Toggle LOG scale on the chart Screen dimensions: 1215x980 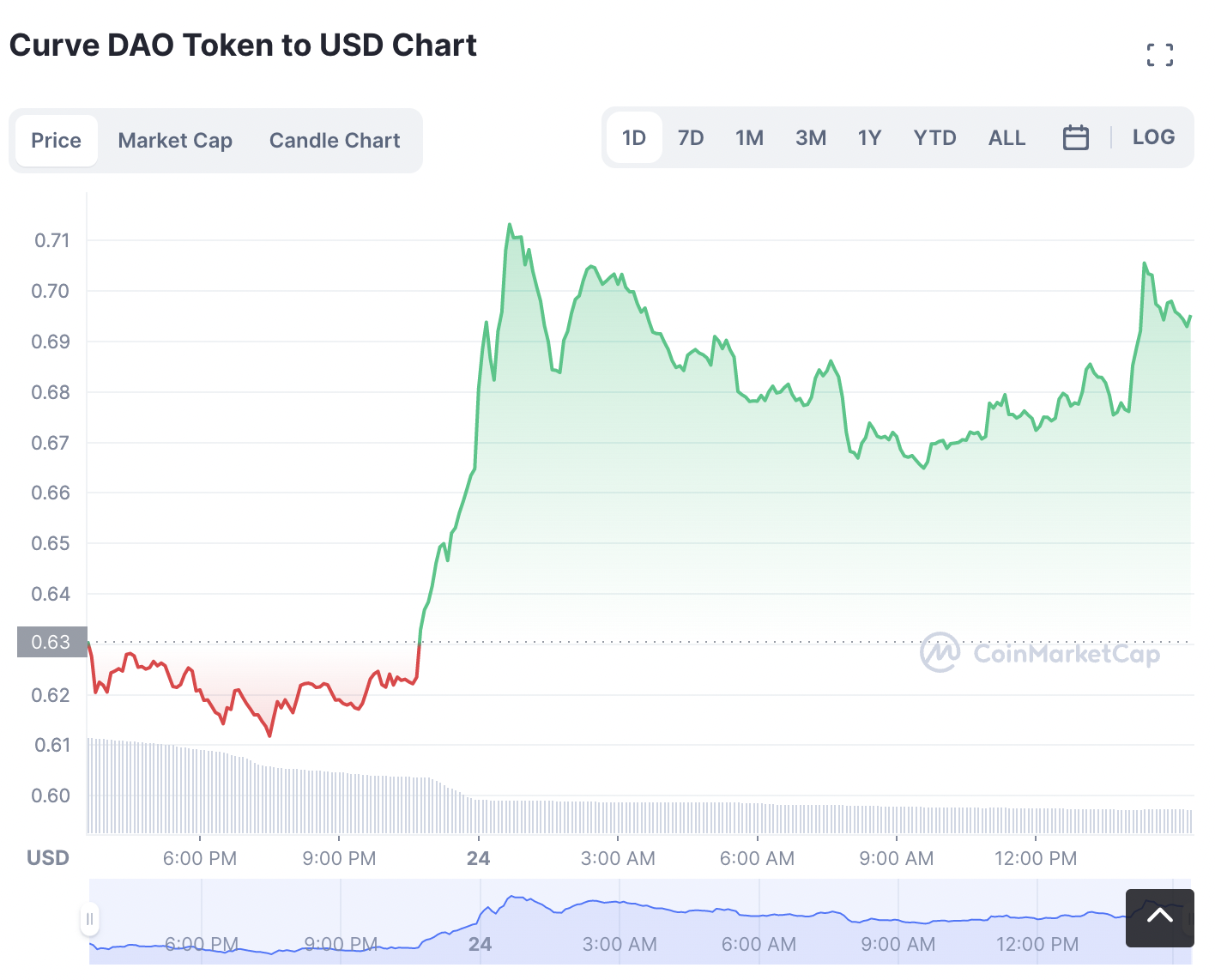tap(1153, 137)
